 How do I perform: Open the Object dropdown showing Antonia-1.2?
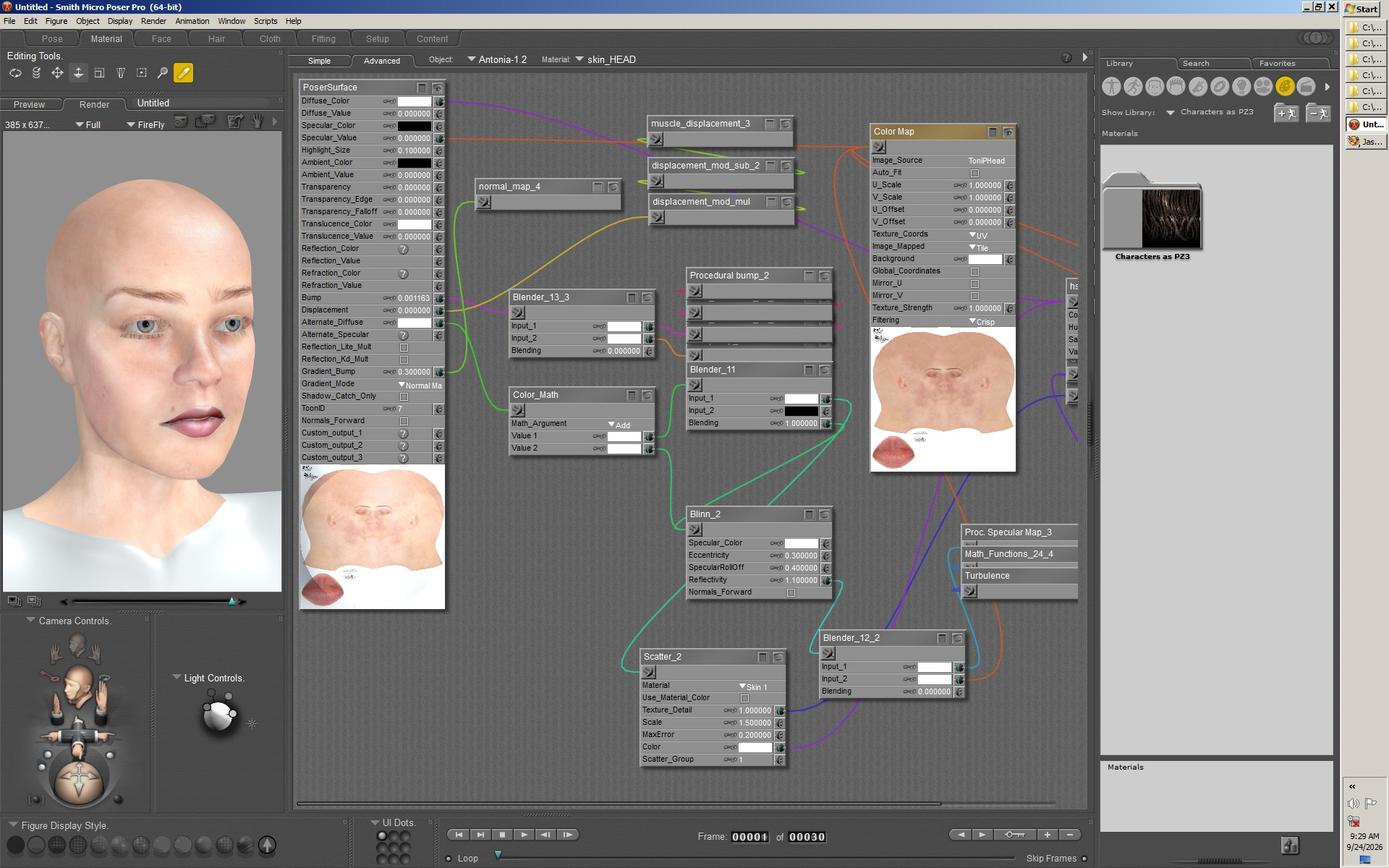[497, 59]
